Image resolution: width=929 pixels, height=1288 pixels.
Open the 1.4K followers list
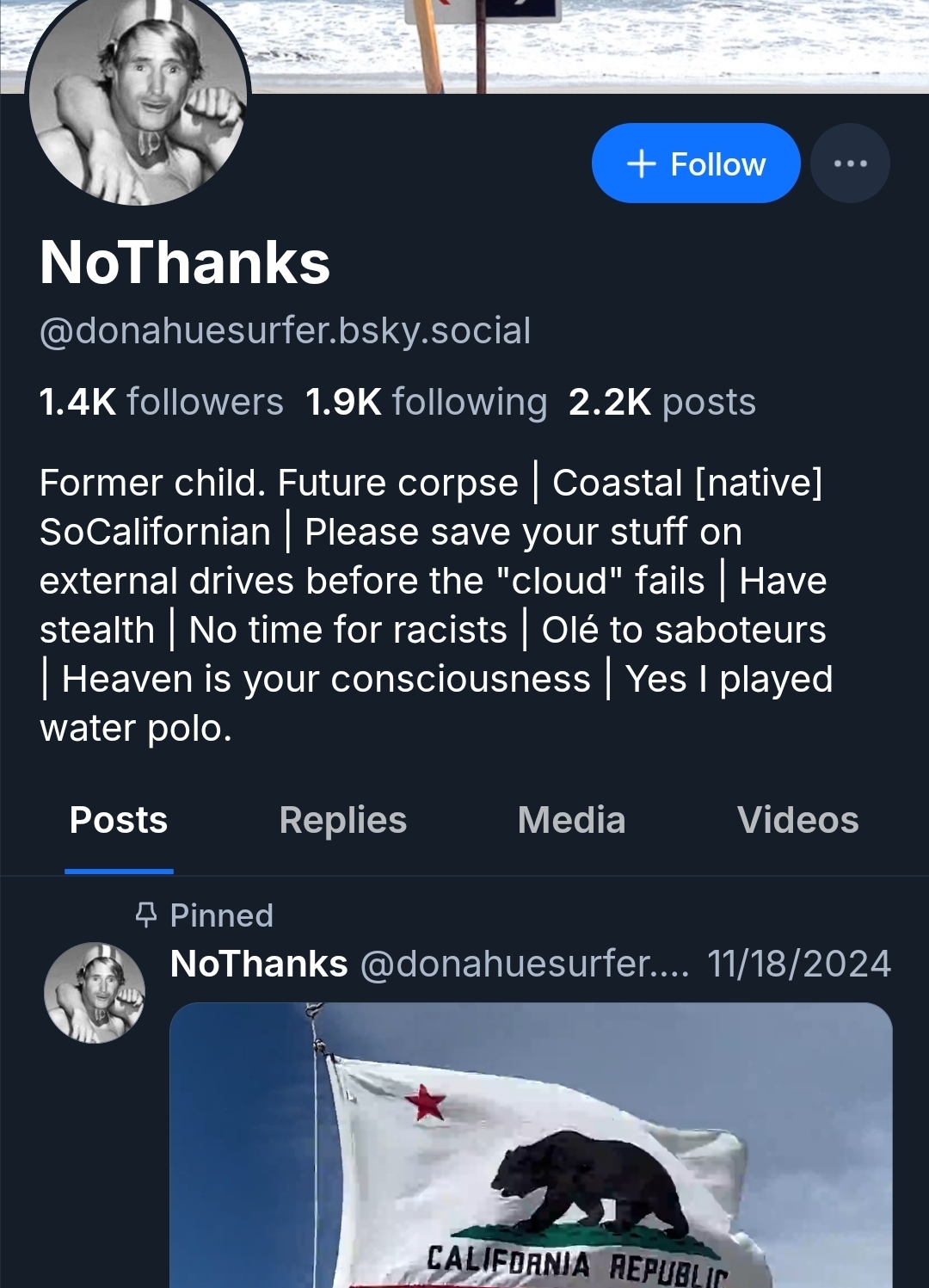[161, 402]
